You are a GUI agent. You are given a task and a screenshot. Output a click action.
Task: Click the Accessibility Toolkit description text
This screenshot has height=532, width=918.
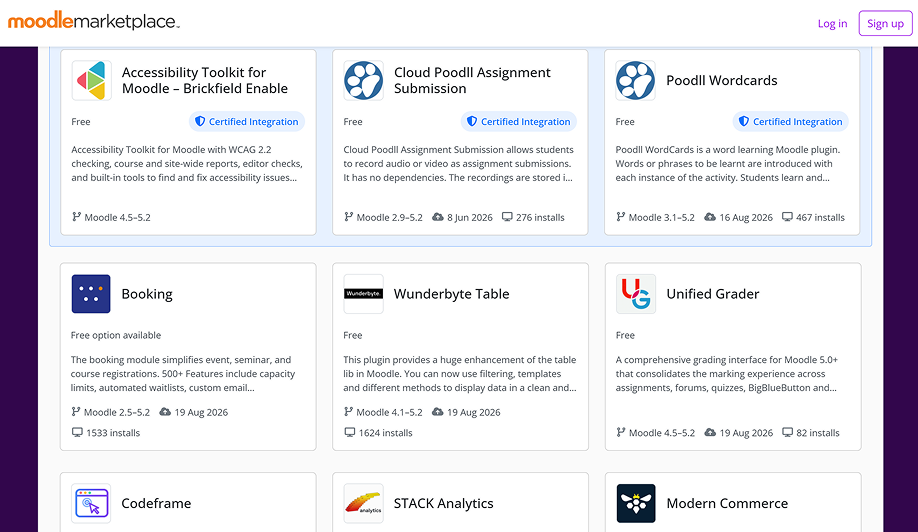coord(187,164)
